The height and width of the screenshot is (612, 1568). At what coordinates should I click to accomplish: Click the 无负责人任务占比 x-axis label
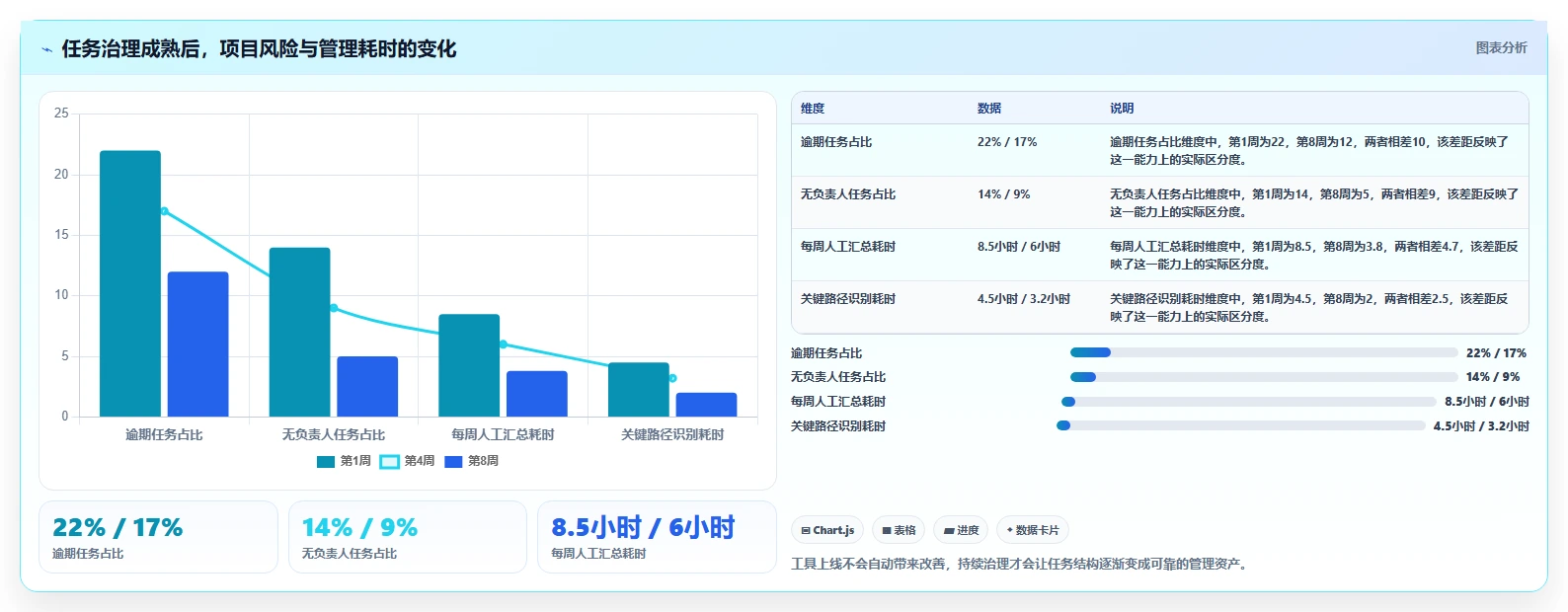click(334, 434)
